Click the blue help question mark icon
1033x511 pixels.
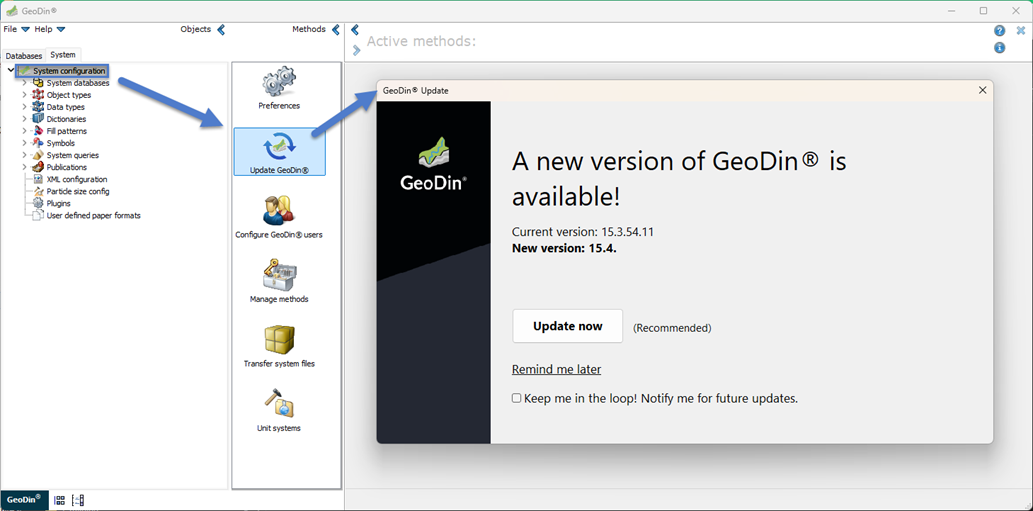tap(999, 31)
